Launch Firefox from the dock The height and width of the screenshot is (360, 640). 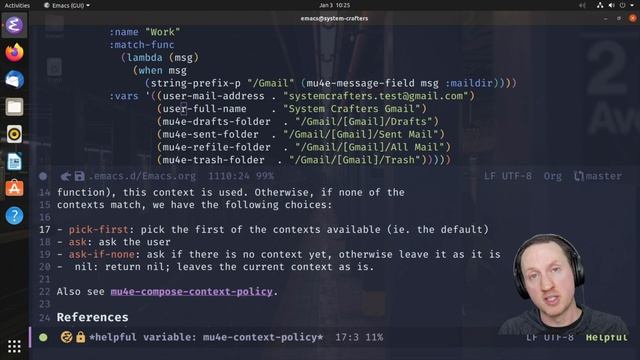tap(14, 53)
